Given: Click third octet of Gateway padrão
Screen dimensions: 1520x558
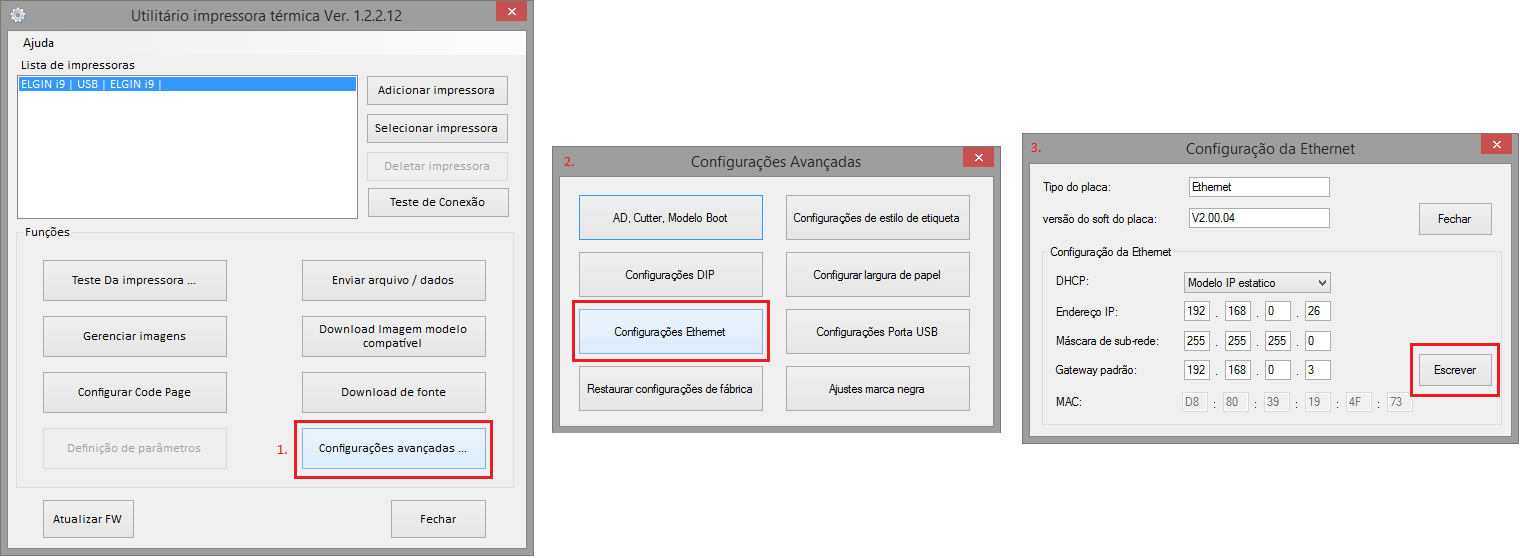Looking at the screenshot, I should pyautogui.click(x=1277, y=370).
